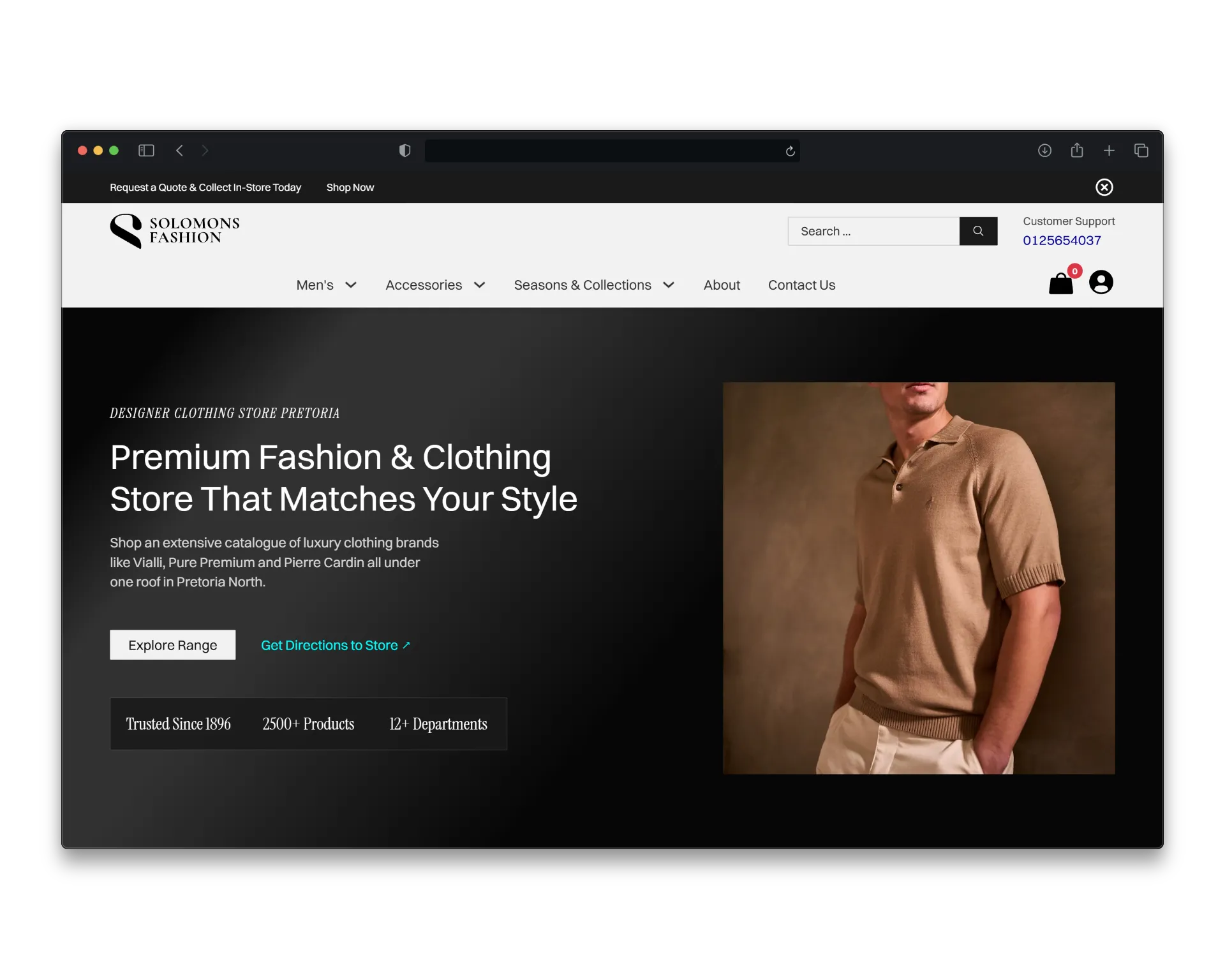Image resolution: width=1225 pixels, height=980 pixels.
Task: Go to the Contact Us page
Action: (801, 285)
